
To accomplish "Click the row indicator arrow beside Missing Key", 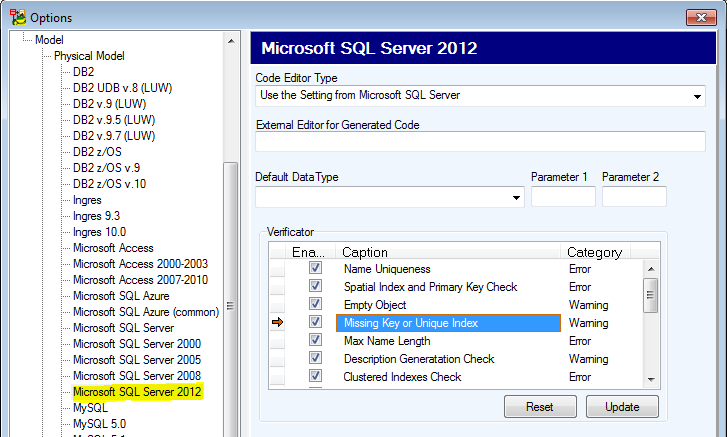I will click(277, 323).
